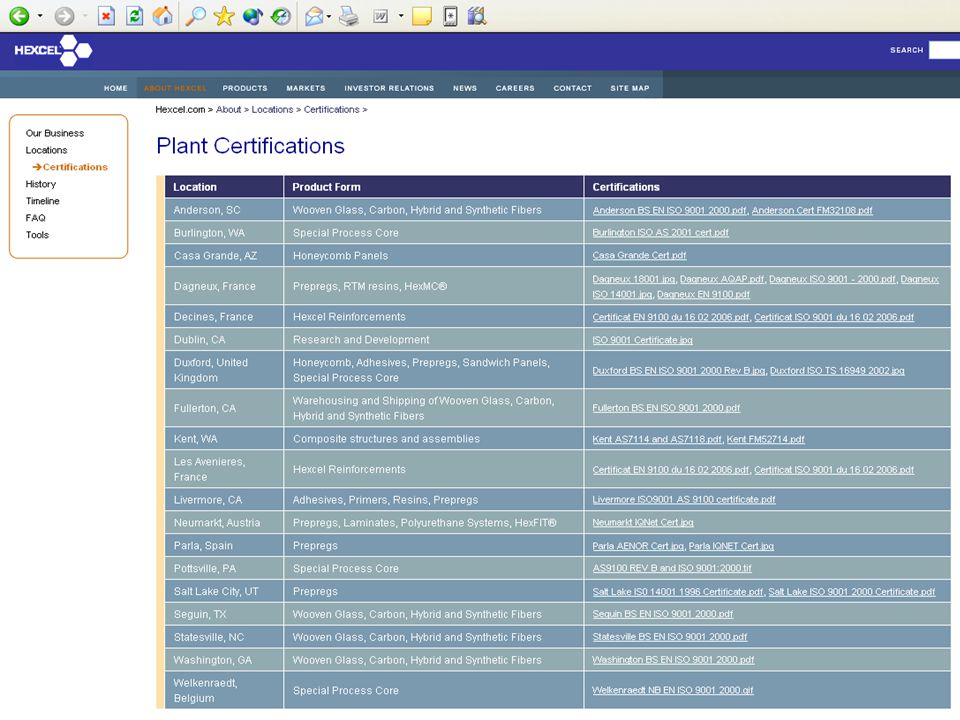960x720 pixels.
Task: Open Kent AS7114 and AS7118.pdf link
Action: [657, 439]
